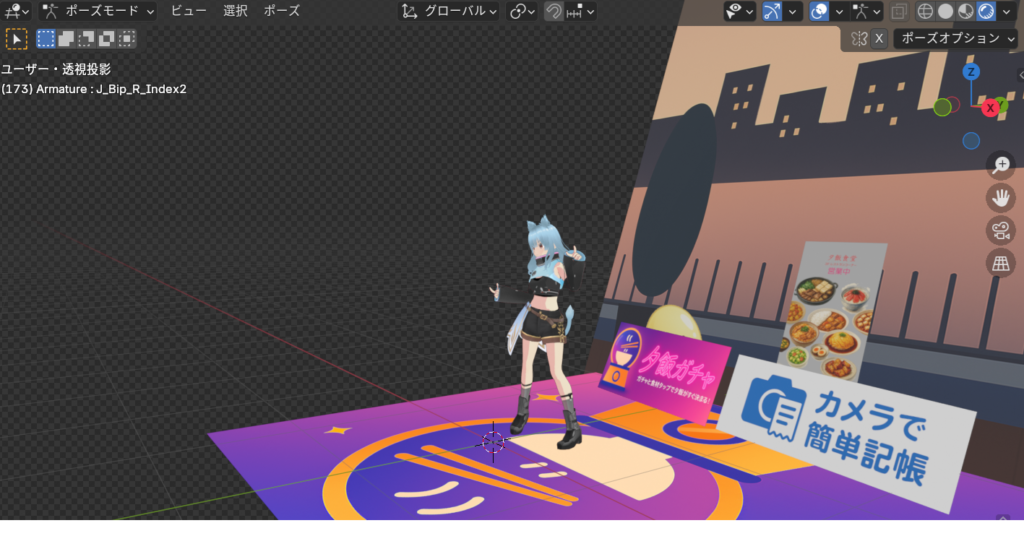The width and height of the screenshot is (1024, 549).
Task: Click the 3D cursor crosshair
Action: (493, 443)
